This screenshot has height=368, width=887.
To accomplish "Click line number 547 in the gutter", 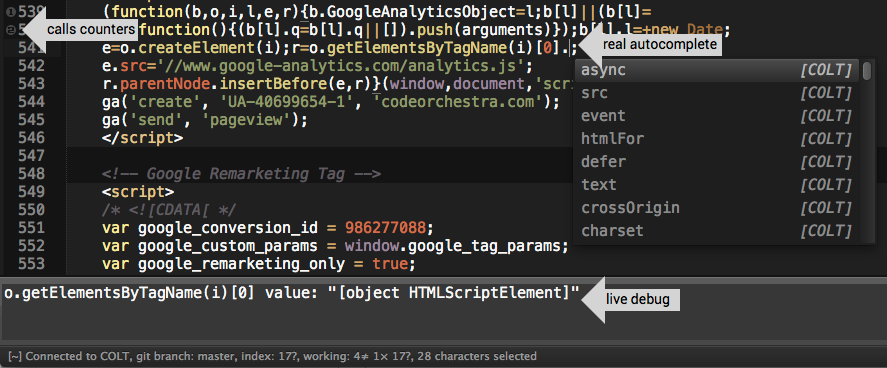I will tap(31, 155).
